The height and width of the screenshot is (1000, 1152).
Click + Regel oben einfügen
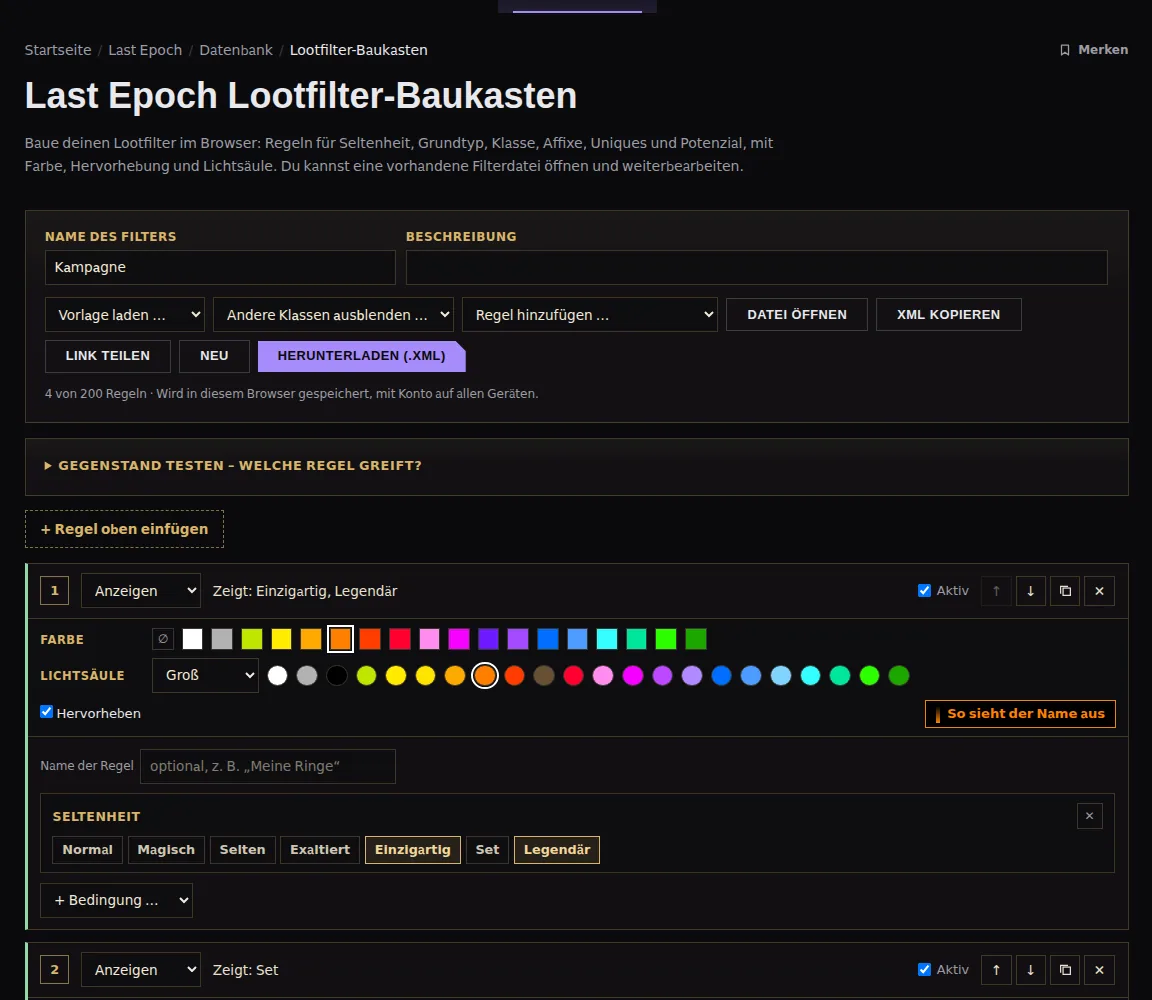pyautogui.click(x=124, y=529)
